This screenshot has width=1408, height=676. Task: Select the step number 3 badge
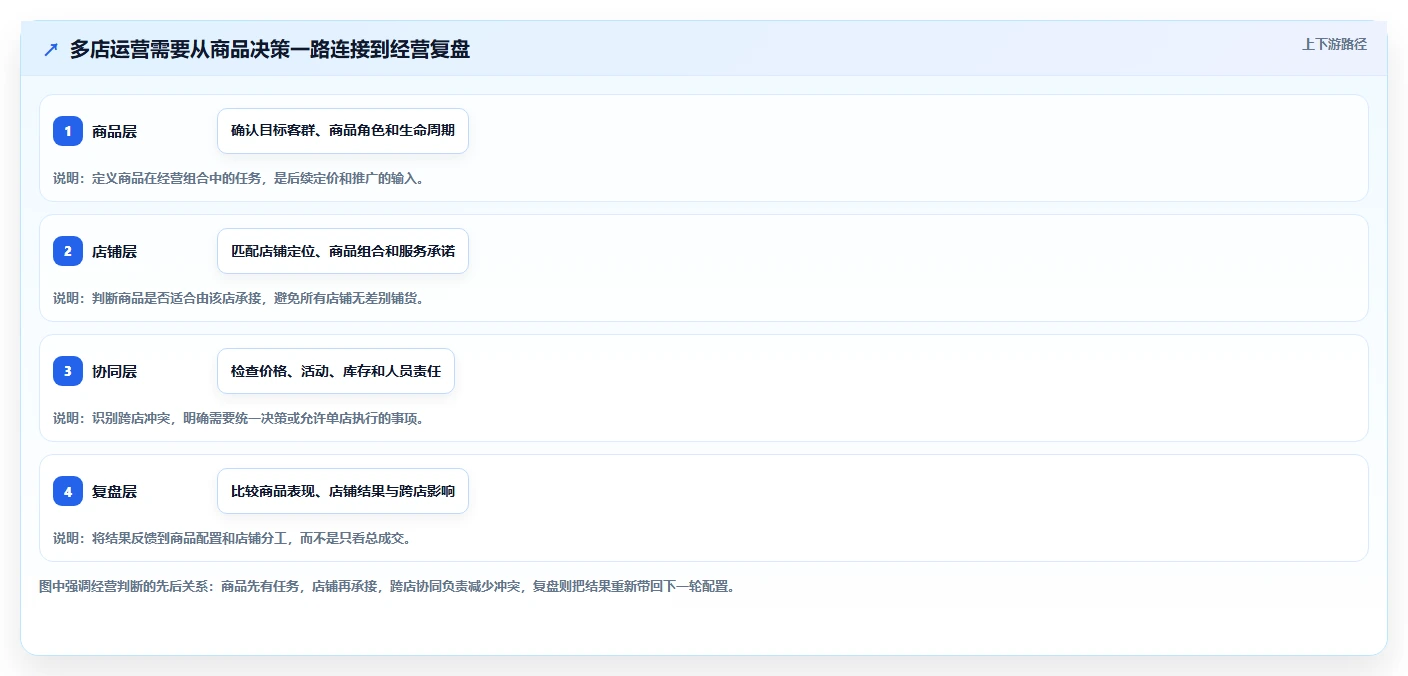pos(68,371)
